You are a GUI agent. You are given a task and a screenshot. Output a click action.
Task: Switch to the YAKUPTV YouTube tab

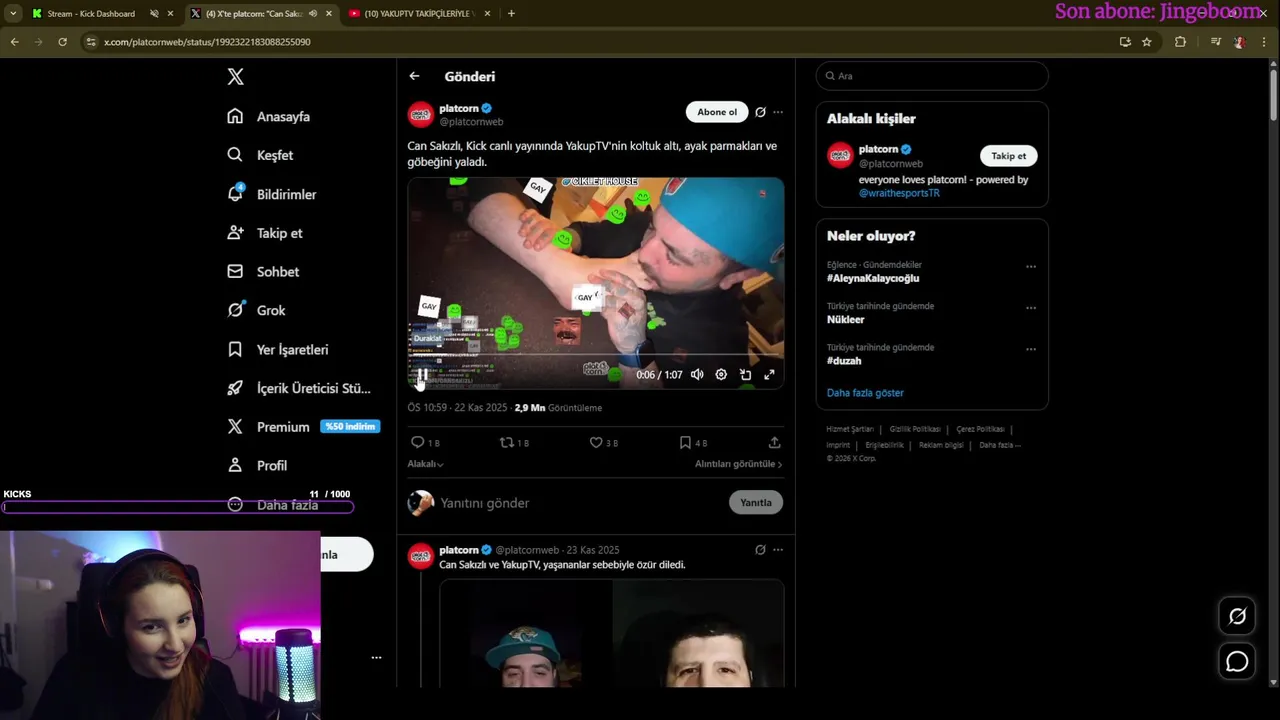417,14
